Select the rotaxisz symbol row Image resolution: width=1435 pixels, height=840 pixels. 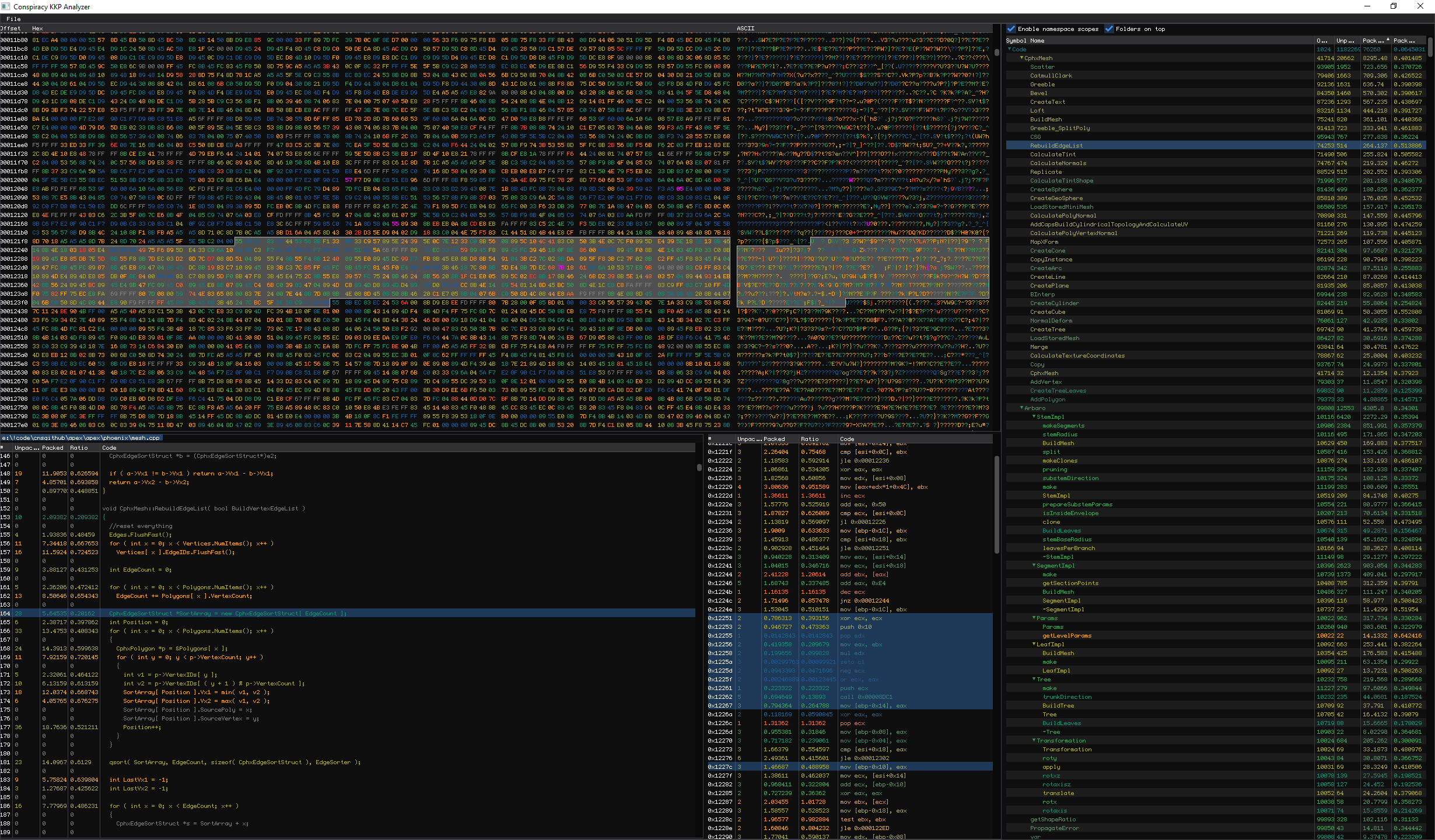click(1215, 784)
